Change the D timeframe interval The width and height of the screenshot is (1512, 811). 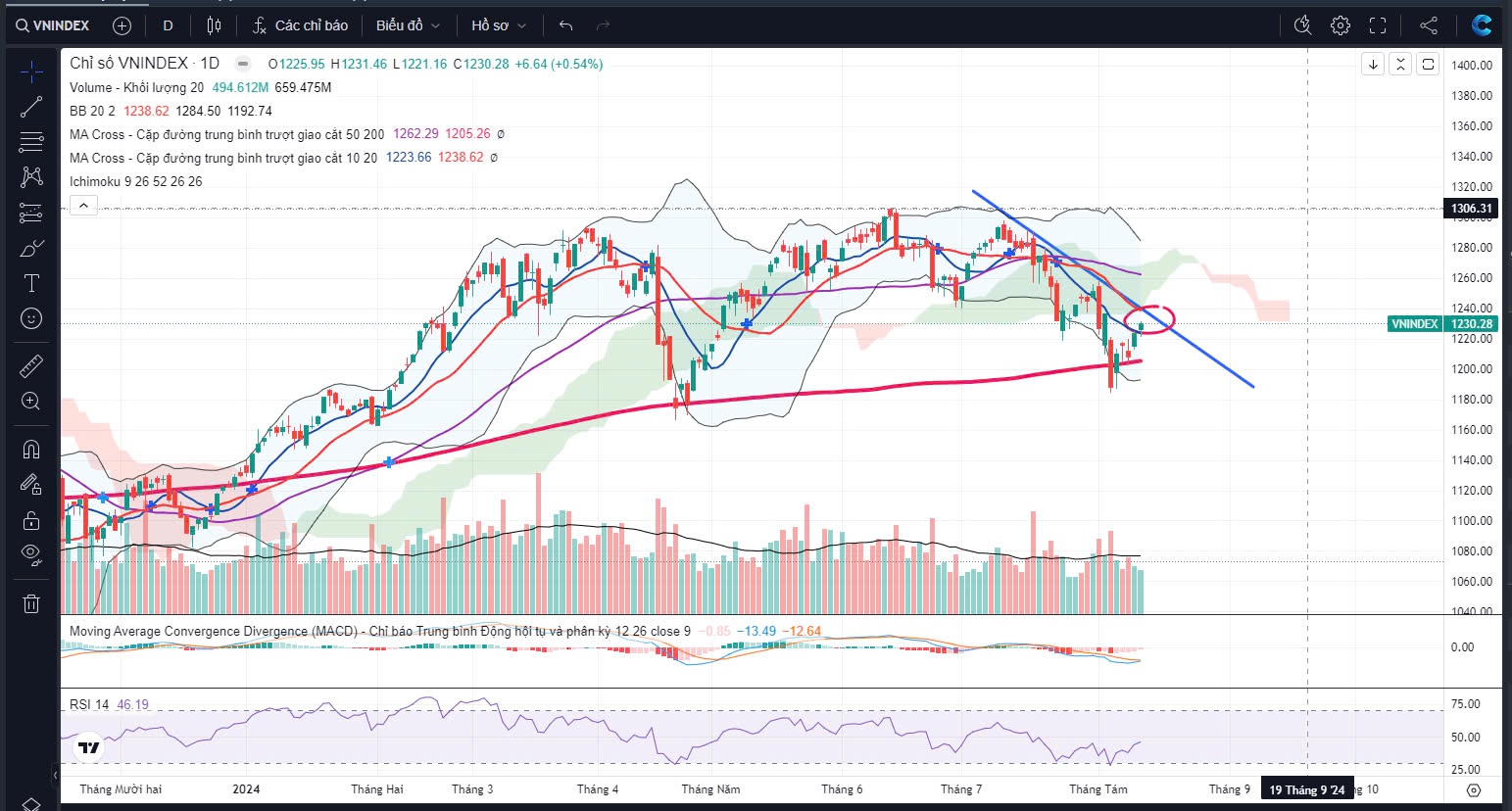[x=168, y=25]
